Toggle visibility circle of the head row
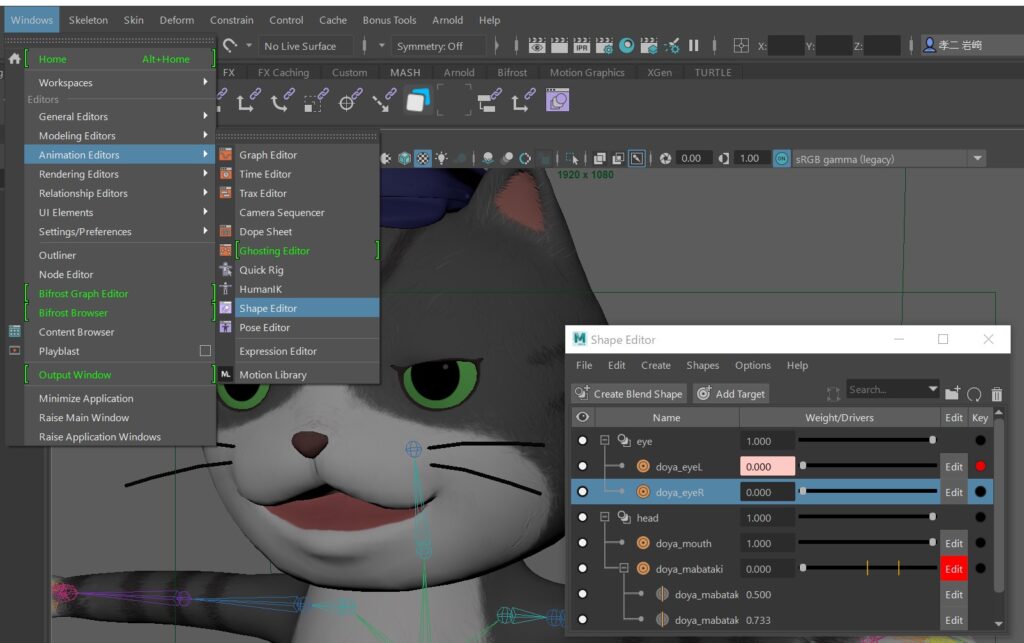 (583, 517)
